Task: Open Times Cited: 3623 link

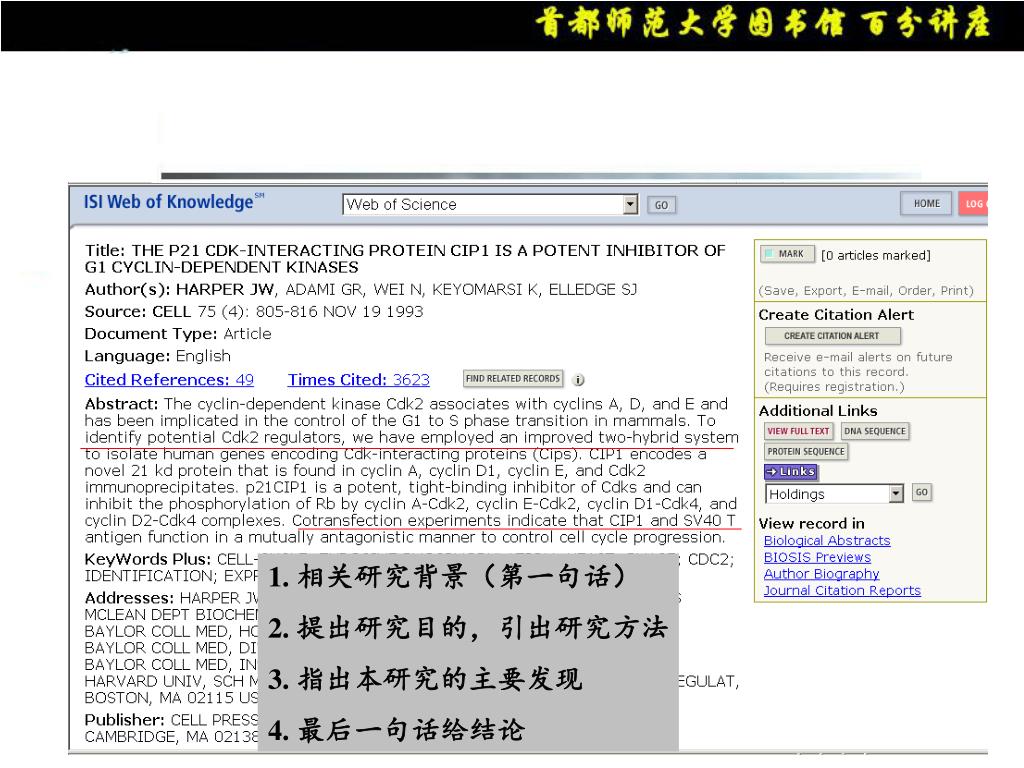Action: click(359, 379)
